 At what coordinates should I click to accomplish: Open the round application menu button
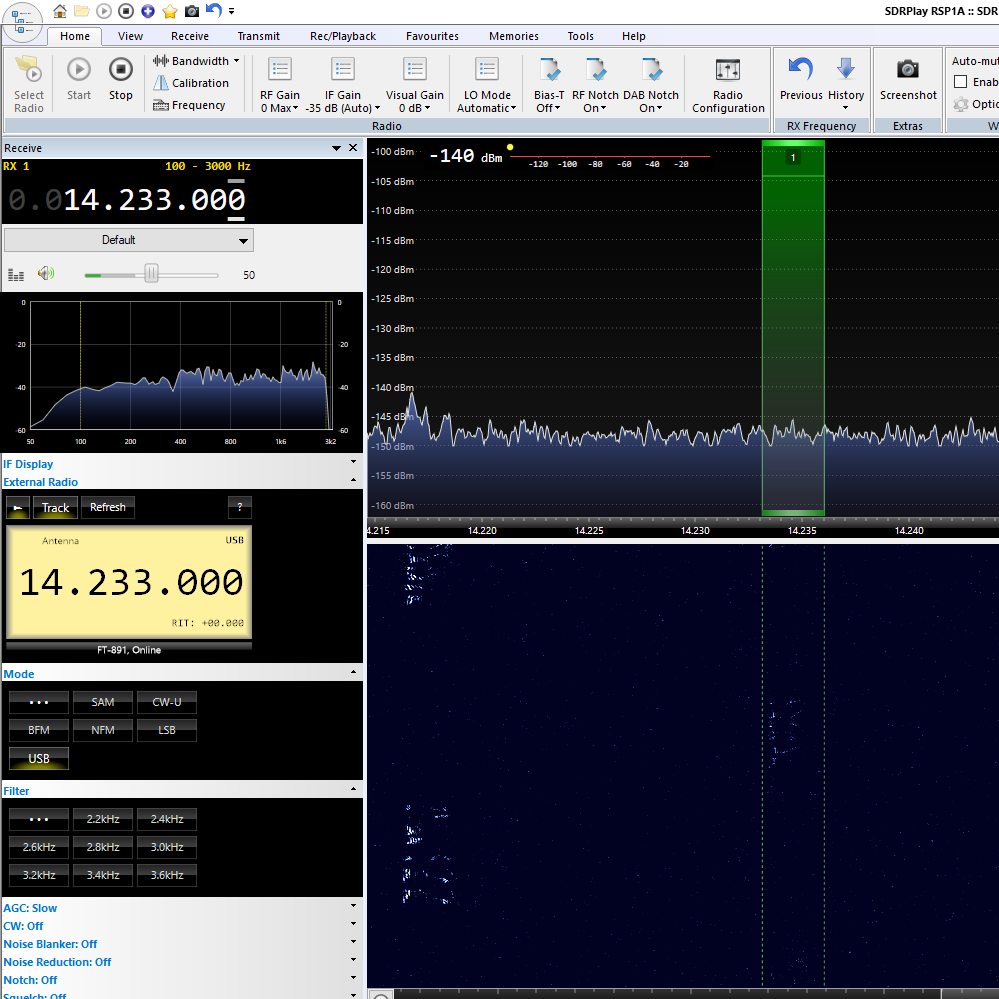pyautogui.click(x=23, y=21)
